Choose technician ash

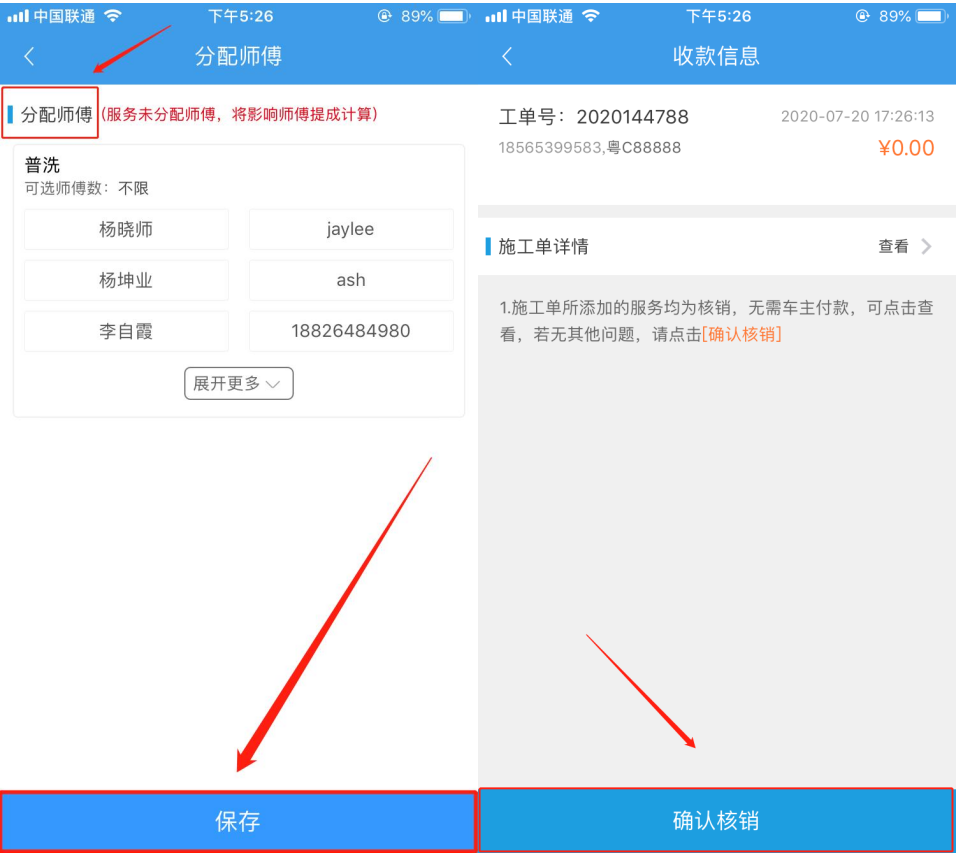point(350,280)
